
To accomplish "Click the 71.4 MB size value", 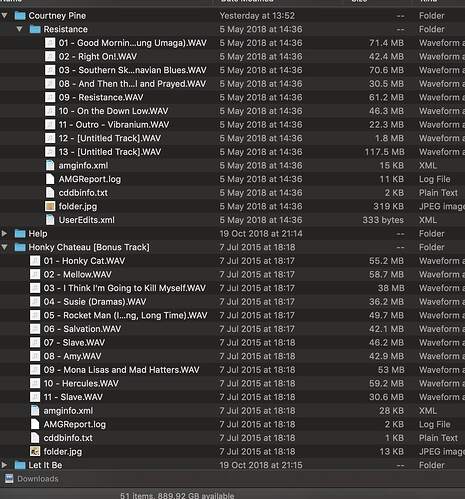I will click(386, 43).
